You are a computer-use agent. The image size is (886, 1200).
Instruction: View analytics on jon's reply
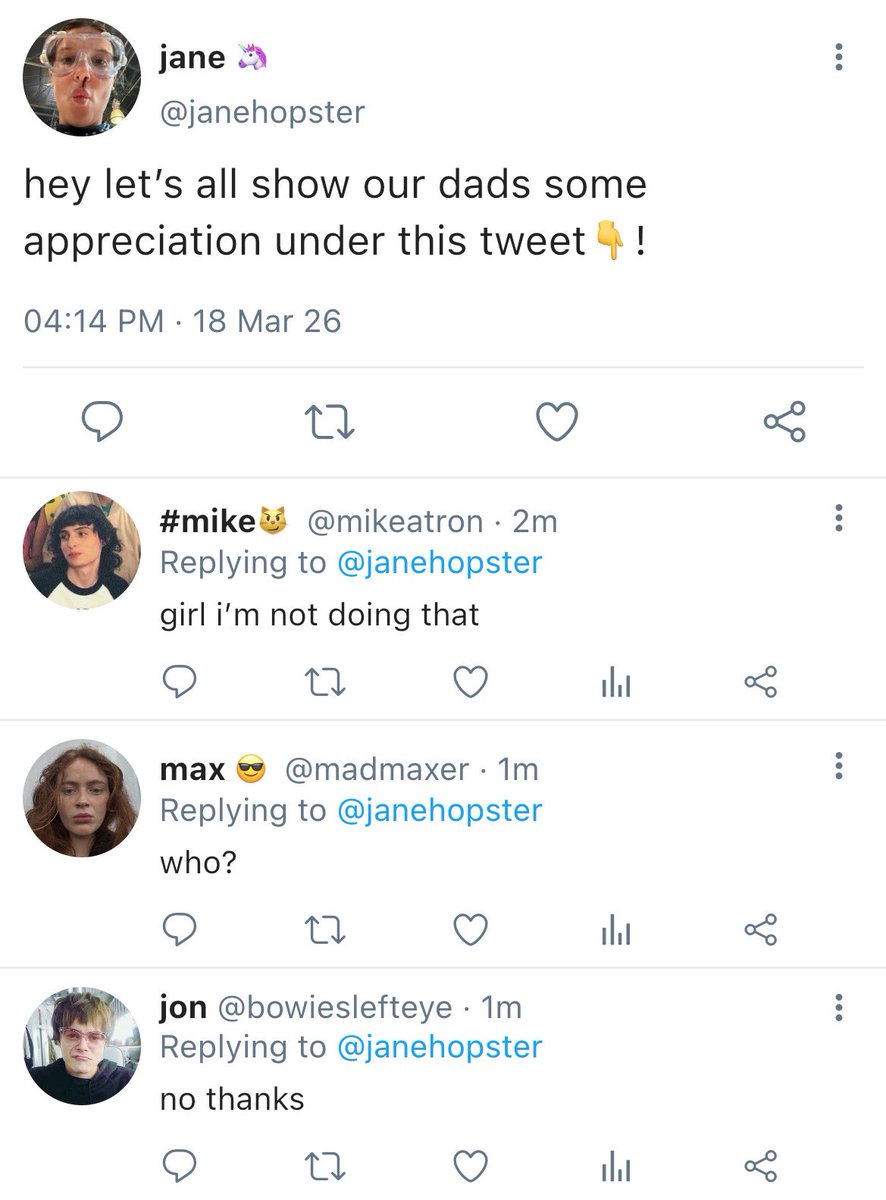click(615, 1166)
